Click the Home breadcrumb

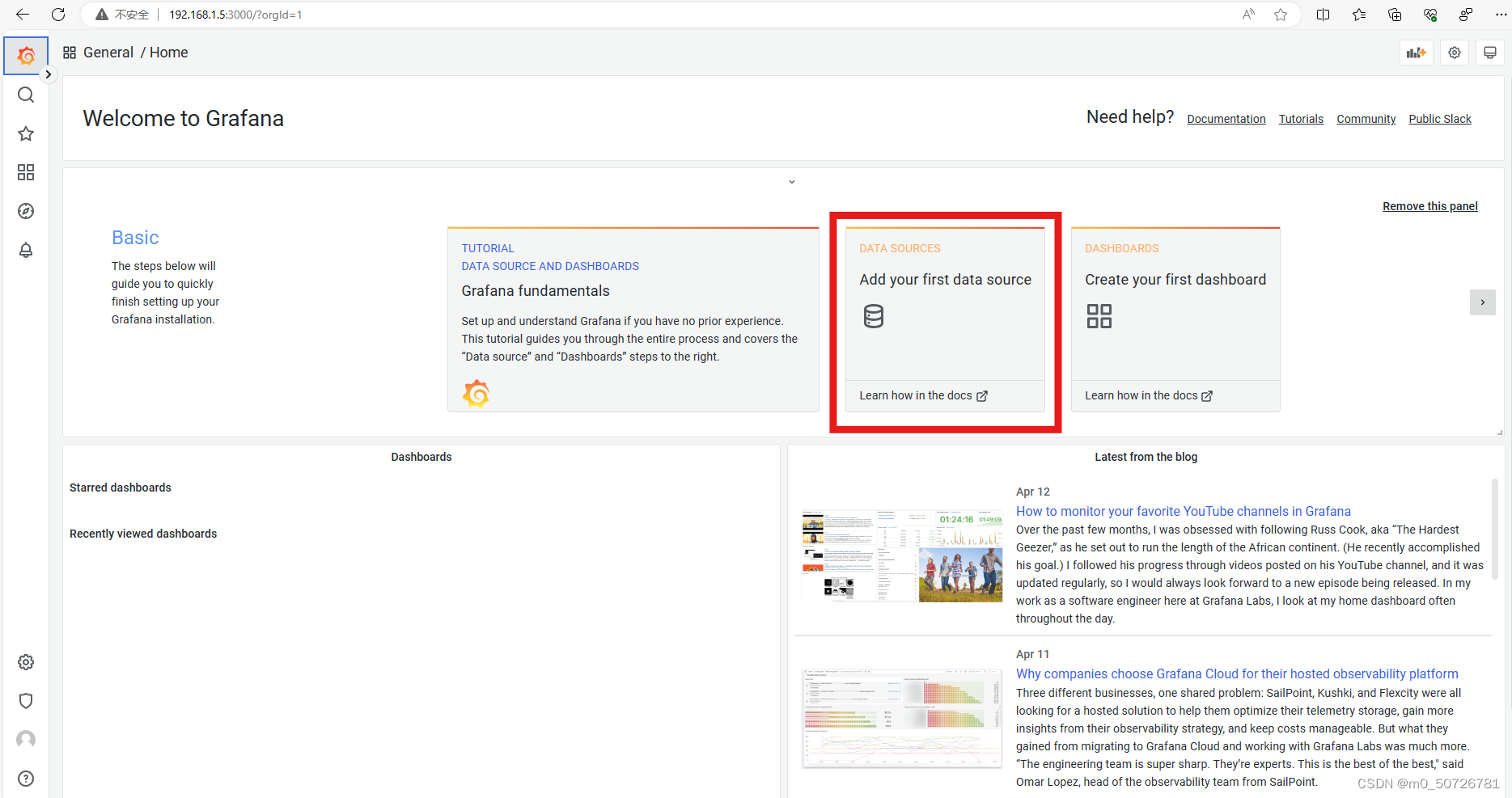[168, 53]
